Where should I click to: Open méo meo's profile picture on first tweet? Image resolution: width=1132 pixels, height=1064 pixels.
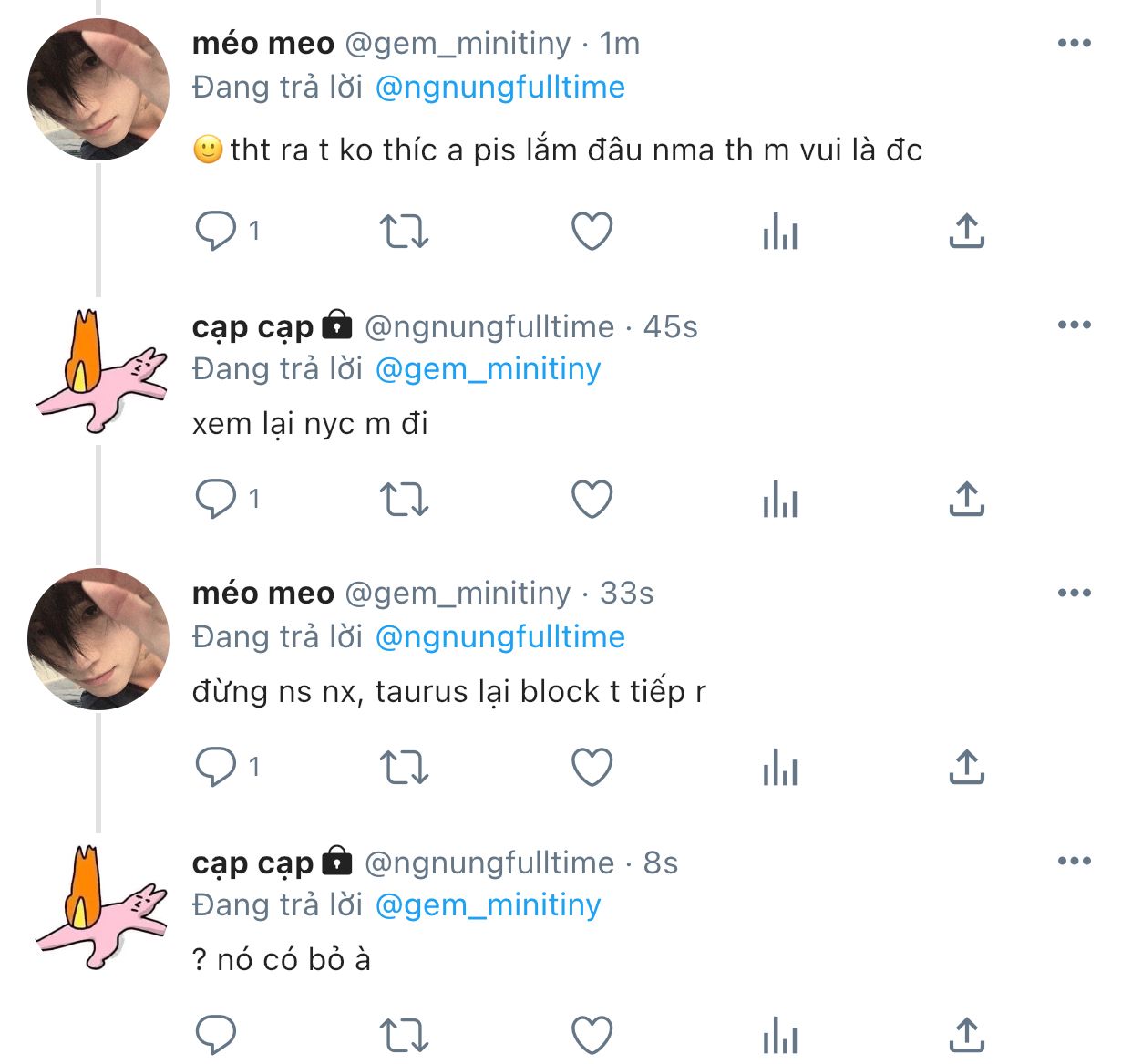98,89
